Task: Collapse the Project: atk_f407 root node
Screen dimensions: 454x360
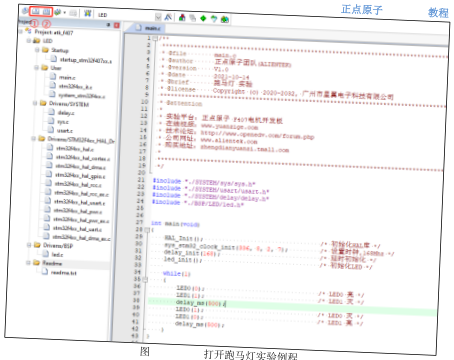Action: coord(21,31)
